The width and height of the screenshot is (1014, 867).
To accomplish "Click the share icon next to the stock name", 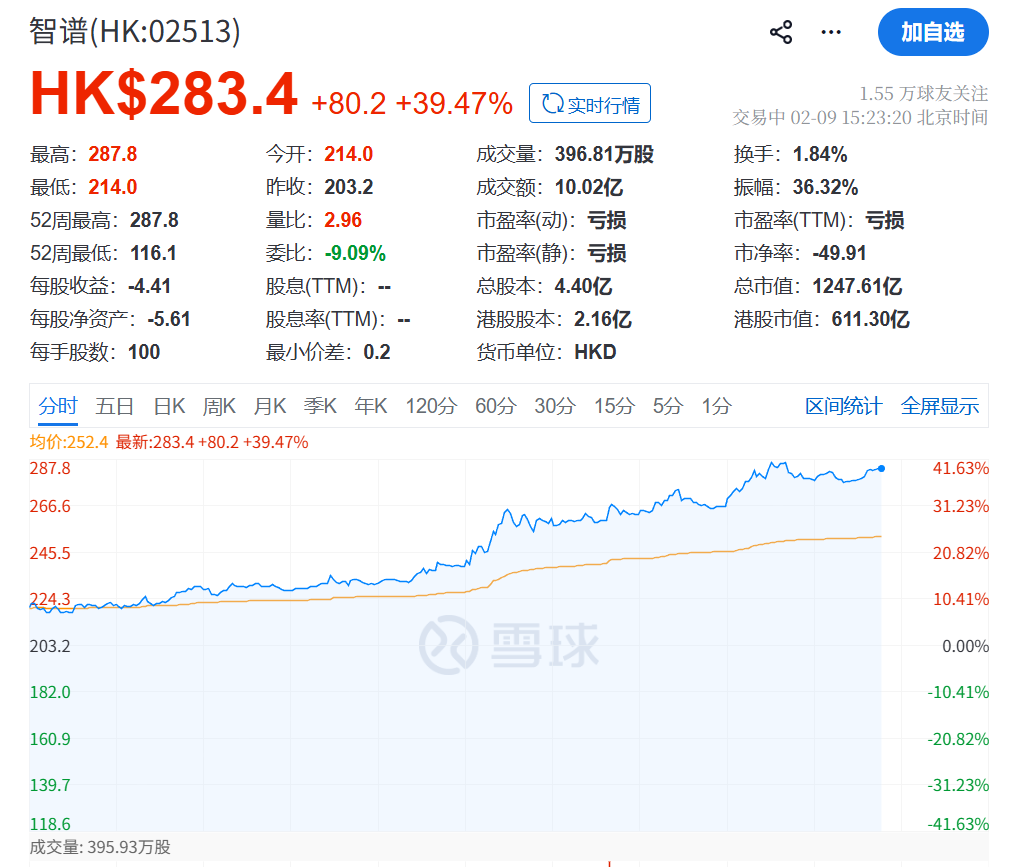I will (x=781, y=32).
